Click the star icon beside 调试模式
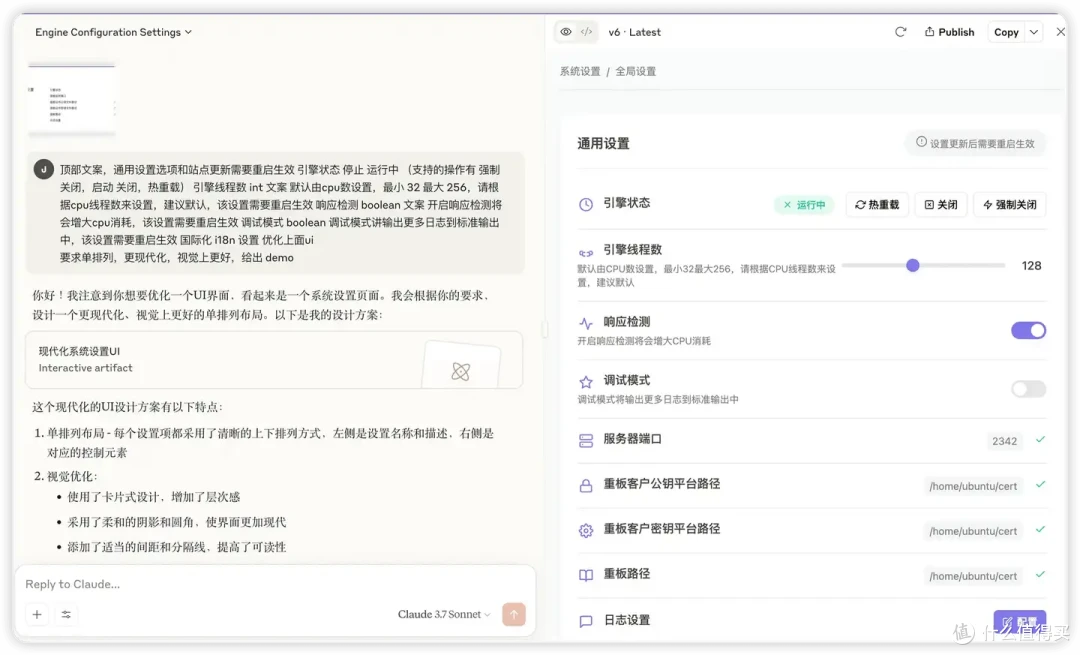 pos(585,382)
